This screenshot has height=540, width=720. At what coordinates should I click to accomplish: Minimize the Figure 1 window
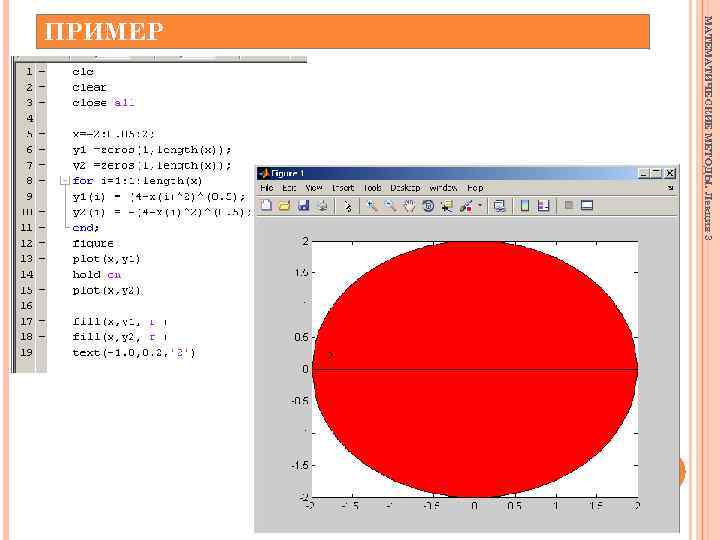[644, 173]
